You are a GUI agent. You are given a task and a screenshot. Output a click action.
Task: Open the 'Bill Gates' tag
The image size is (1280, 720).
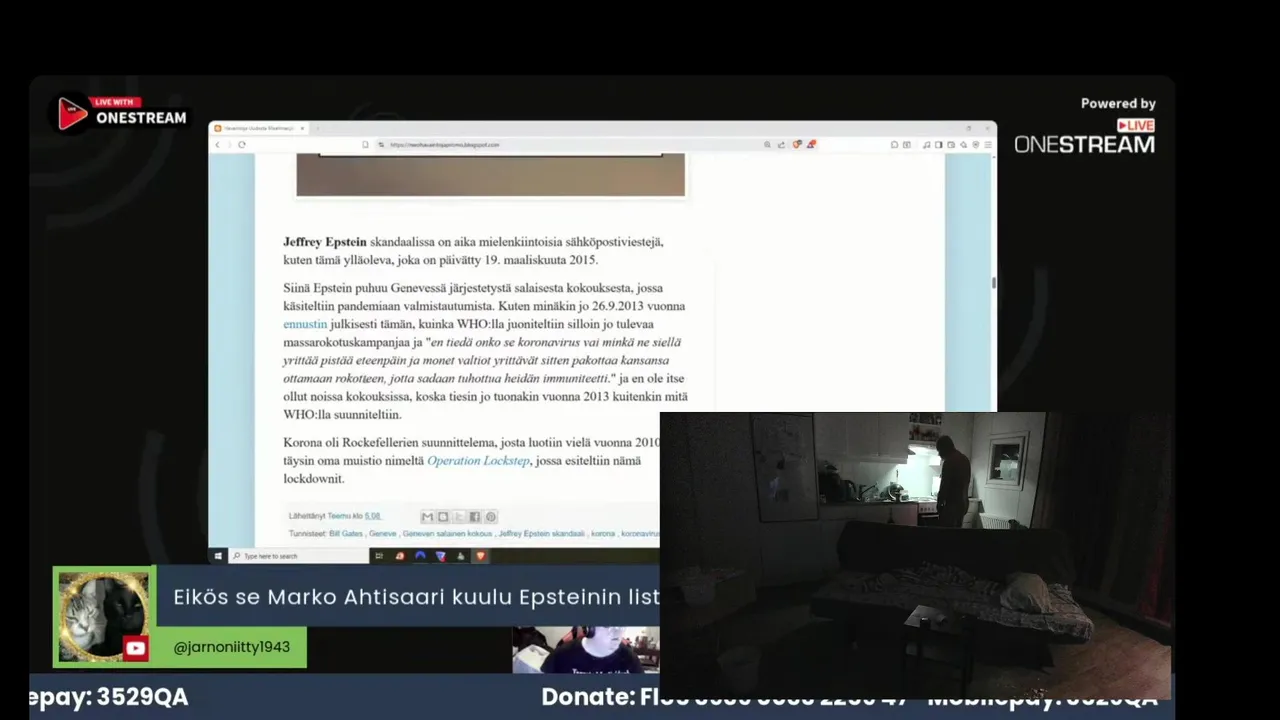coord(346,534)
